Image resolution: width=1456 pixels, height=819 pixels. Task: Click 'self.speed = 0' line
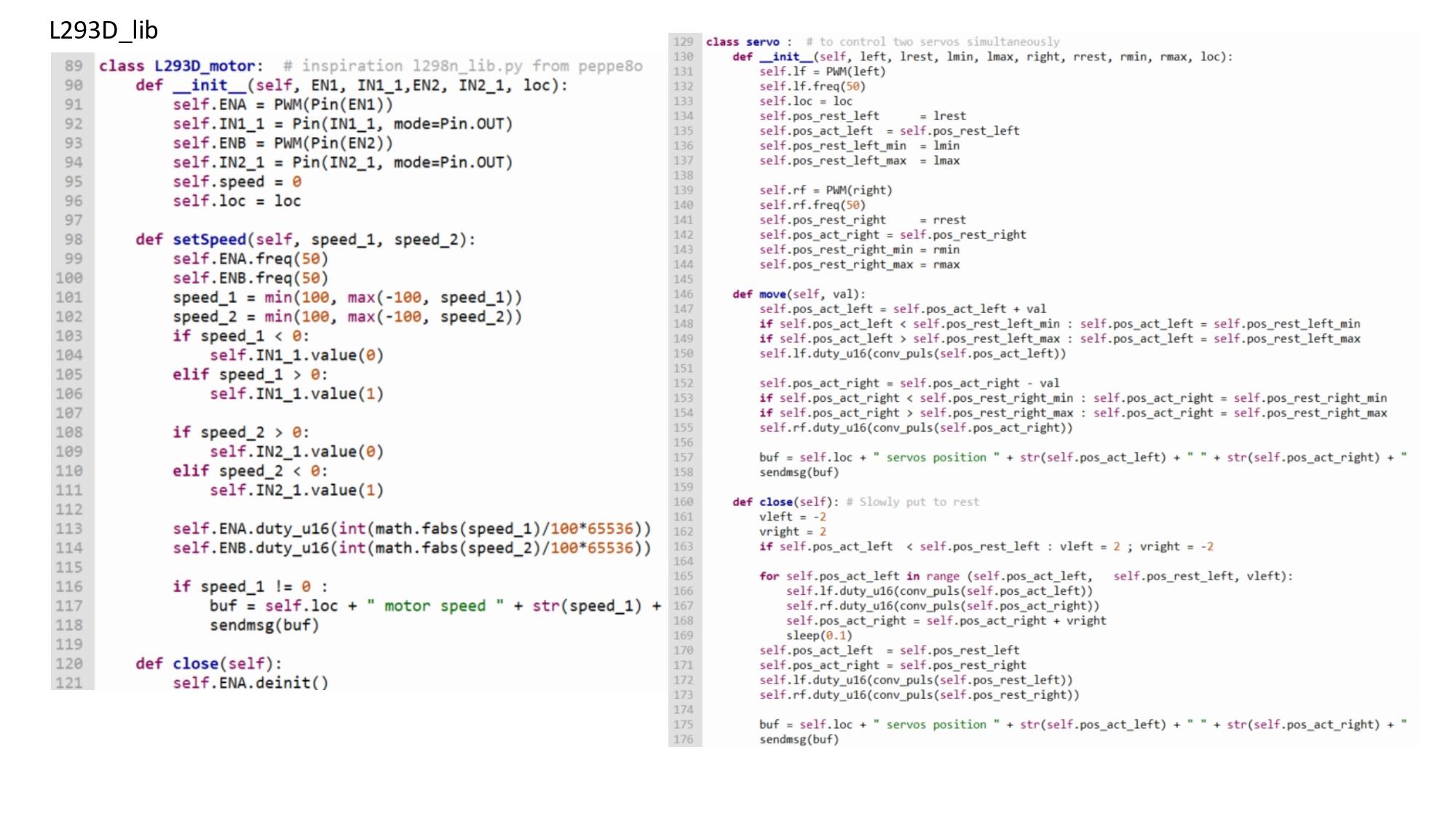click(x=237, y=181)
